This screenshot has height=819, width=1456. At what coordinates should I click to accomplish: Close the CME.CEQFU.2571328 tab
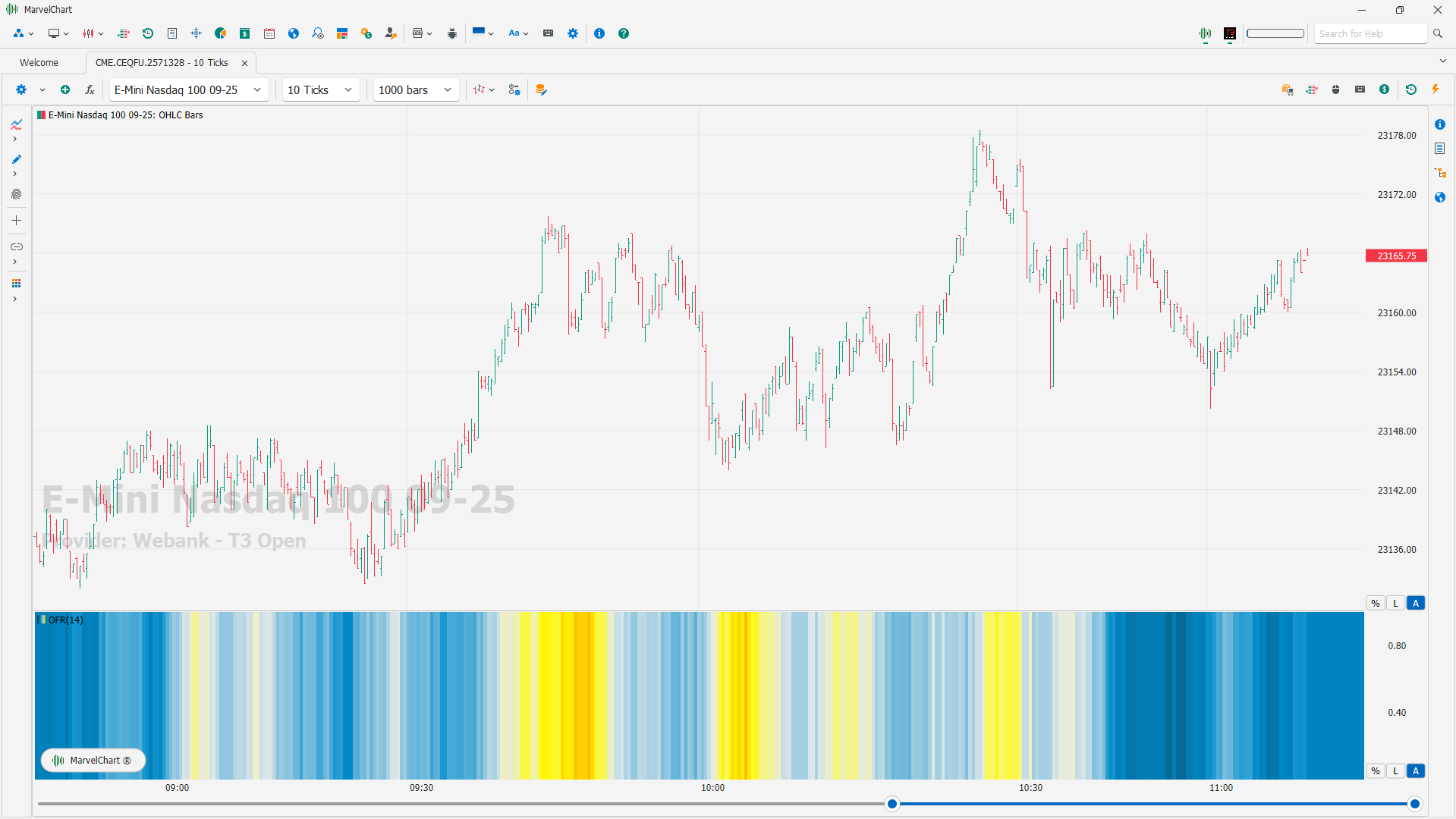tap(244, 63)
